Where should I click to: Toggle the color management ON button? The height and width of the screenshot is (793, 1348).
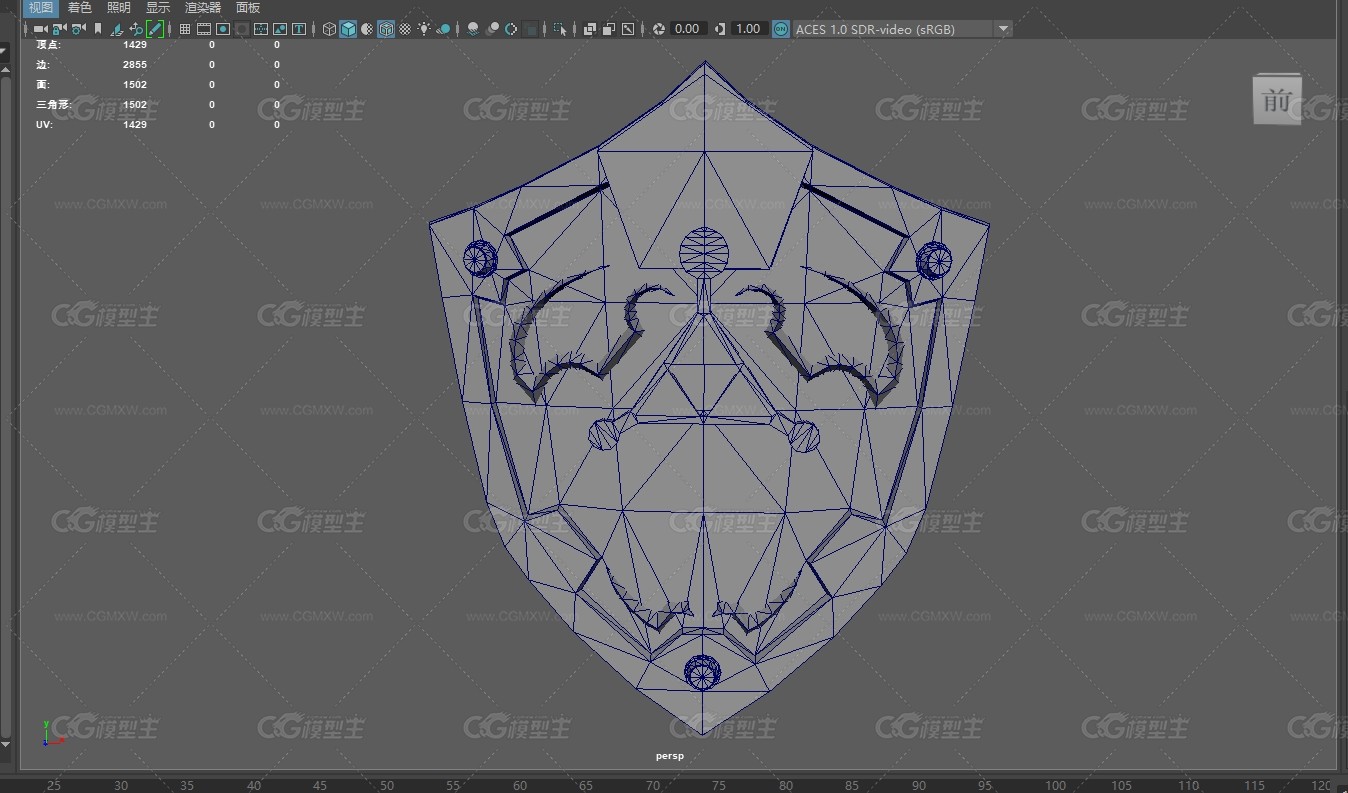781,29
